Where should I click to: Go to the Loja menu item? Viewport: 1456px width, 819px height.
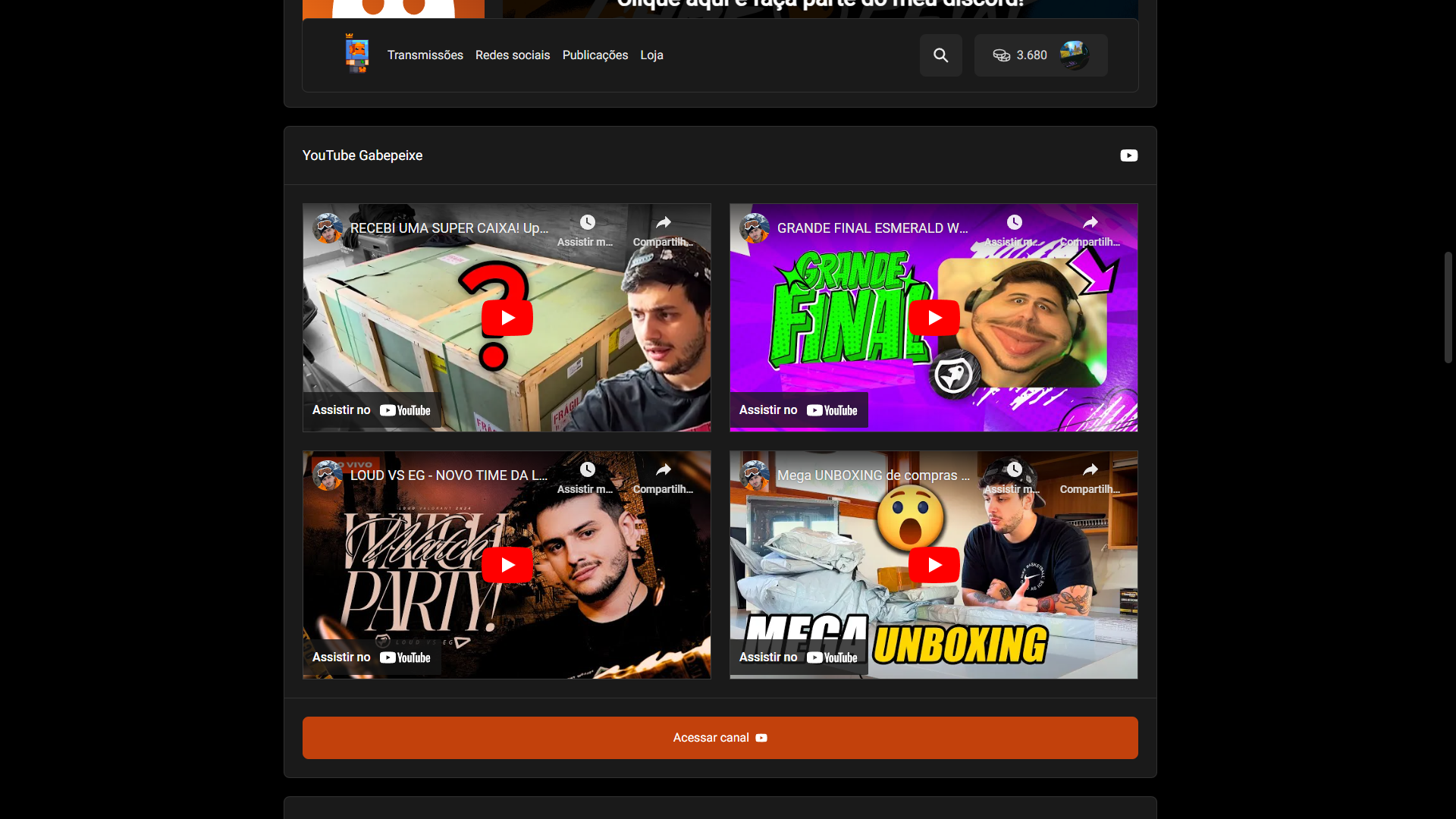651,55
